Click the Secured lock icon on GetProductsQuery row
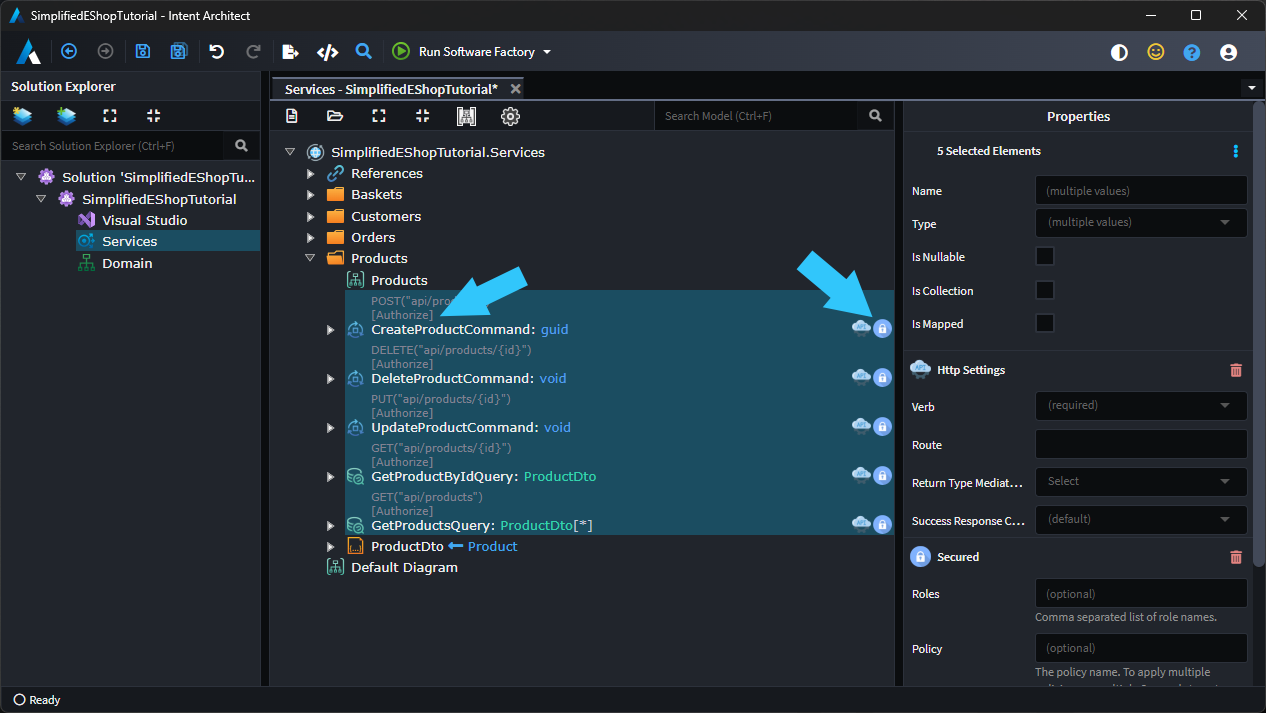The width and height of the screenshot is (1266, 713). click(x=882, y=524)
